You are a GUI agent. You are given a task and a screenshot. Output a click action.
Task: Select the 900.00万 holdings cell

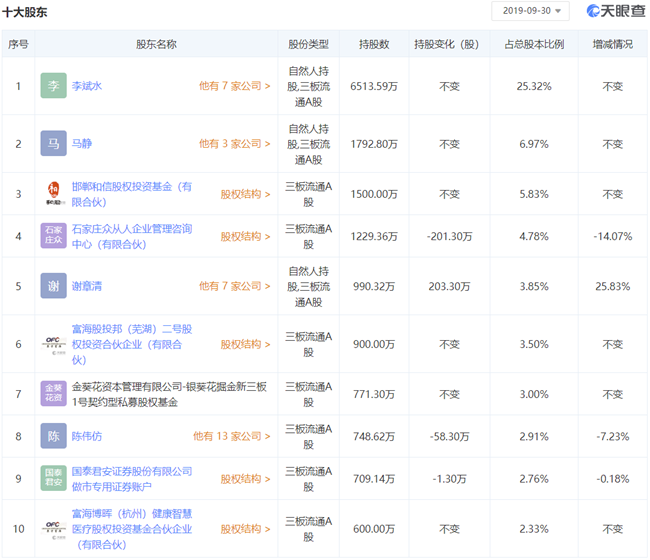click(374, 344)
